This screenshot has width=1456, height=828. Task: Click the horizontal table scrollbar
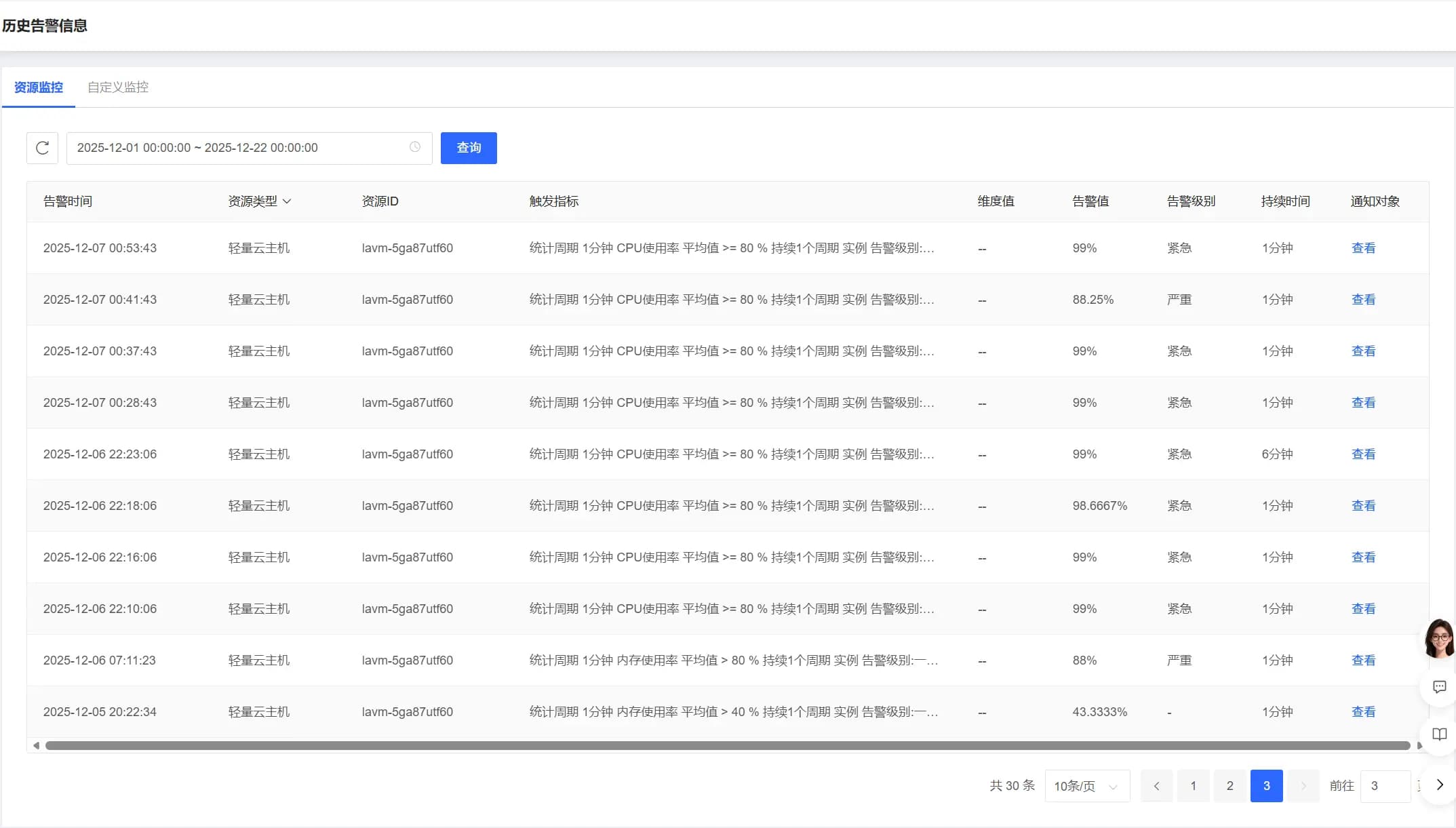point(727,746)
